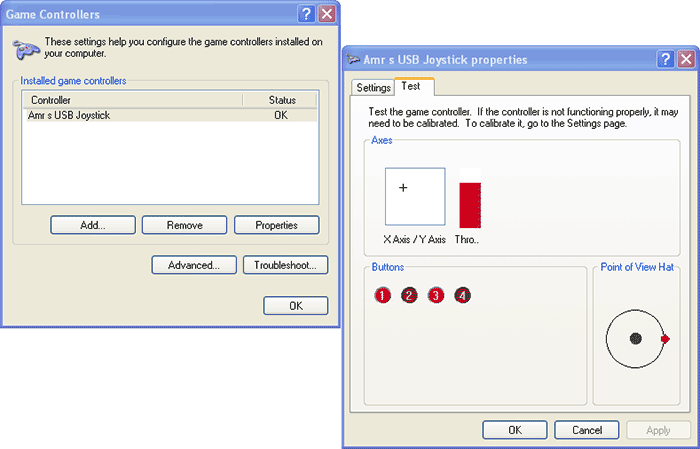Select the Test tab

pyautogui.click(x=413, y=86)
